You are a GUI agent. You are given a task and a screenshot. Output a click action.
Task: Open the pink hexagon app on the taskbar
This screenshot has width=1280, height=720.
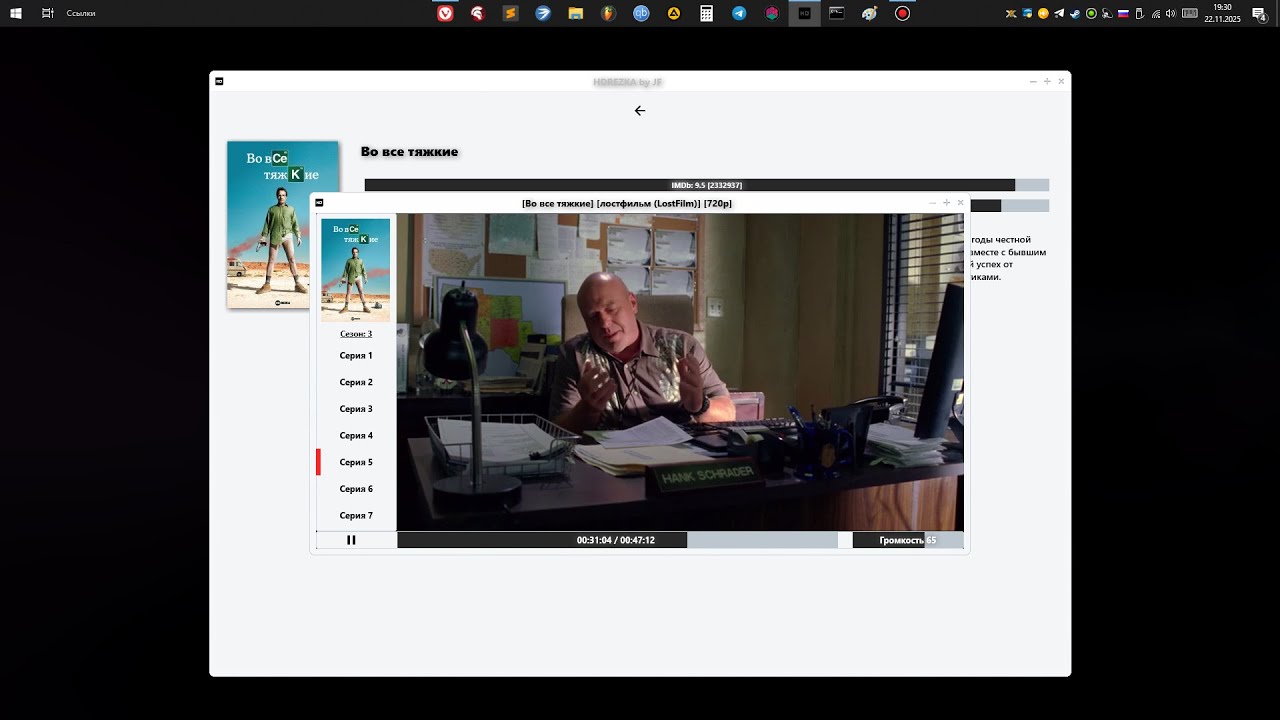coord(772,13)
